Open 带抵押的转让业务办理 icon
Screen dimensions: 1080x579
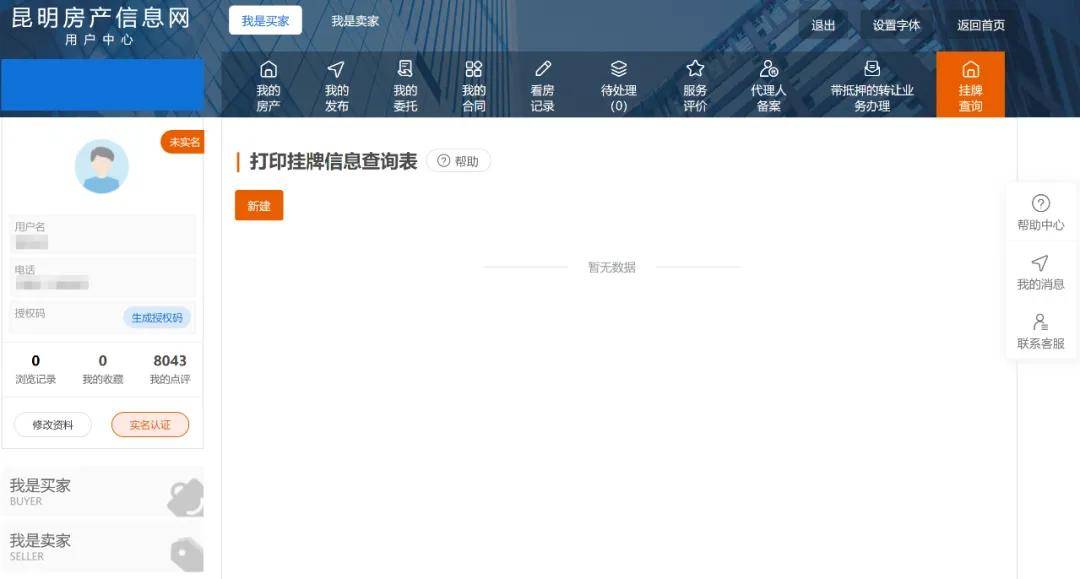pyautogui.click(x=872, y=68)
